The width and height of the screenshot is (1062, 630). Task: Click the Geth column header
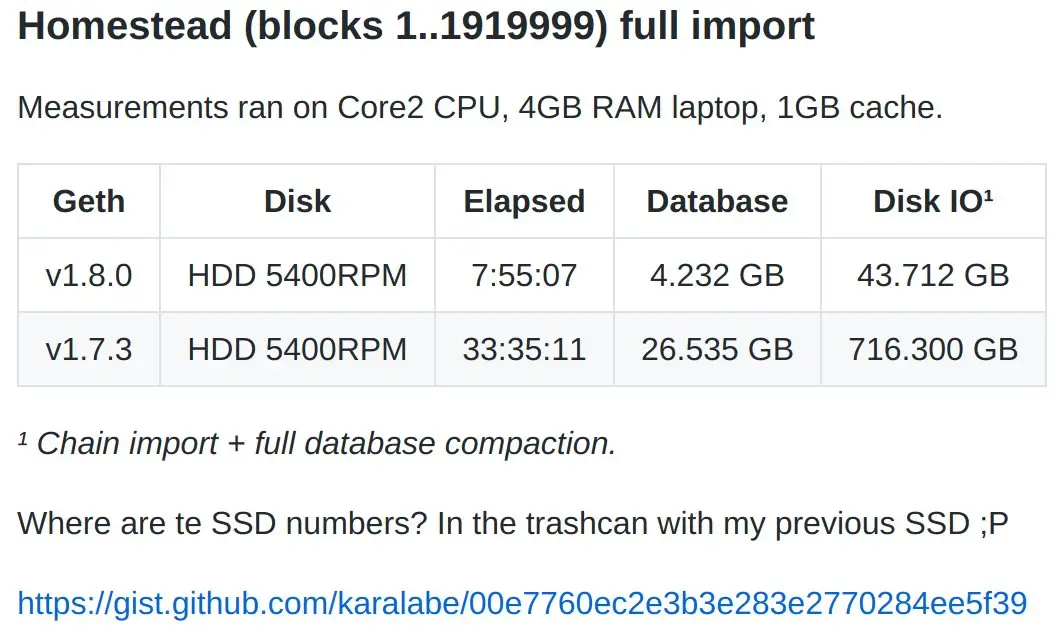click(x=89, y=201)
